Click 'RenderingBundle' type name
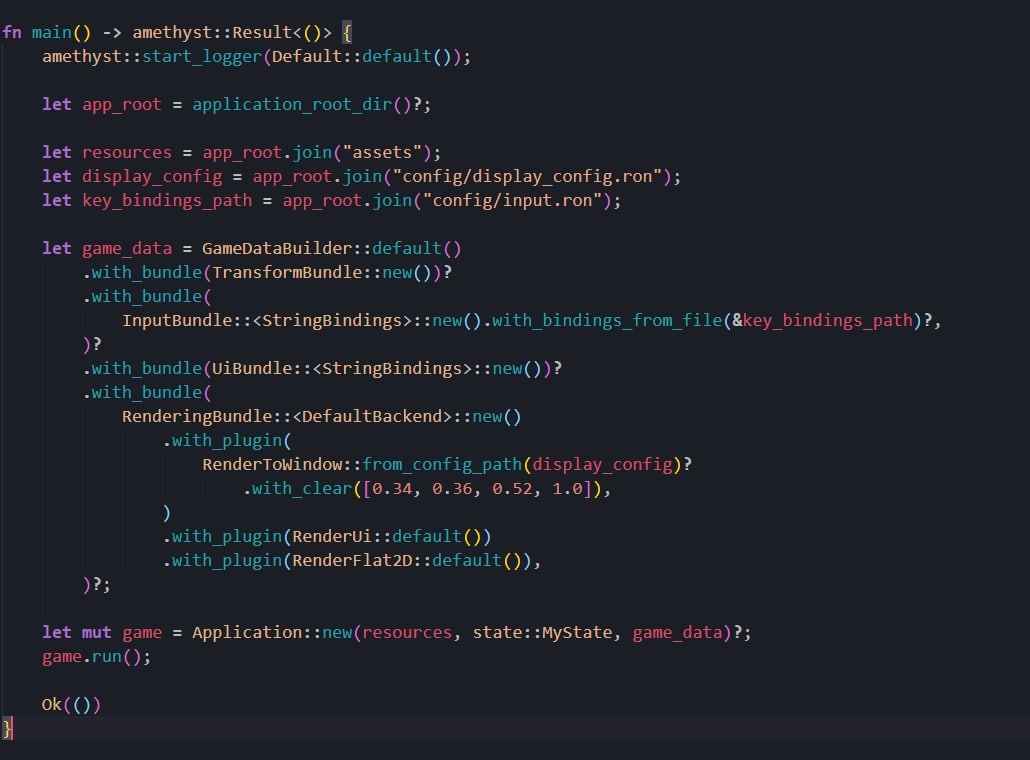 tap(197, 416)
